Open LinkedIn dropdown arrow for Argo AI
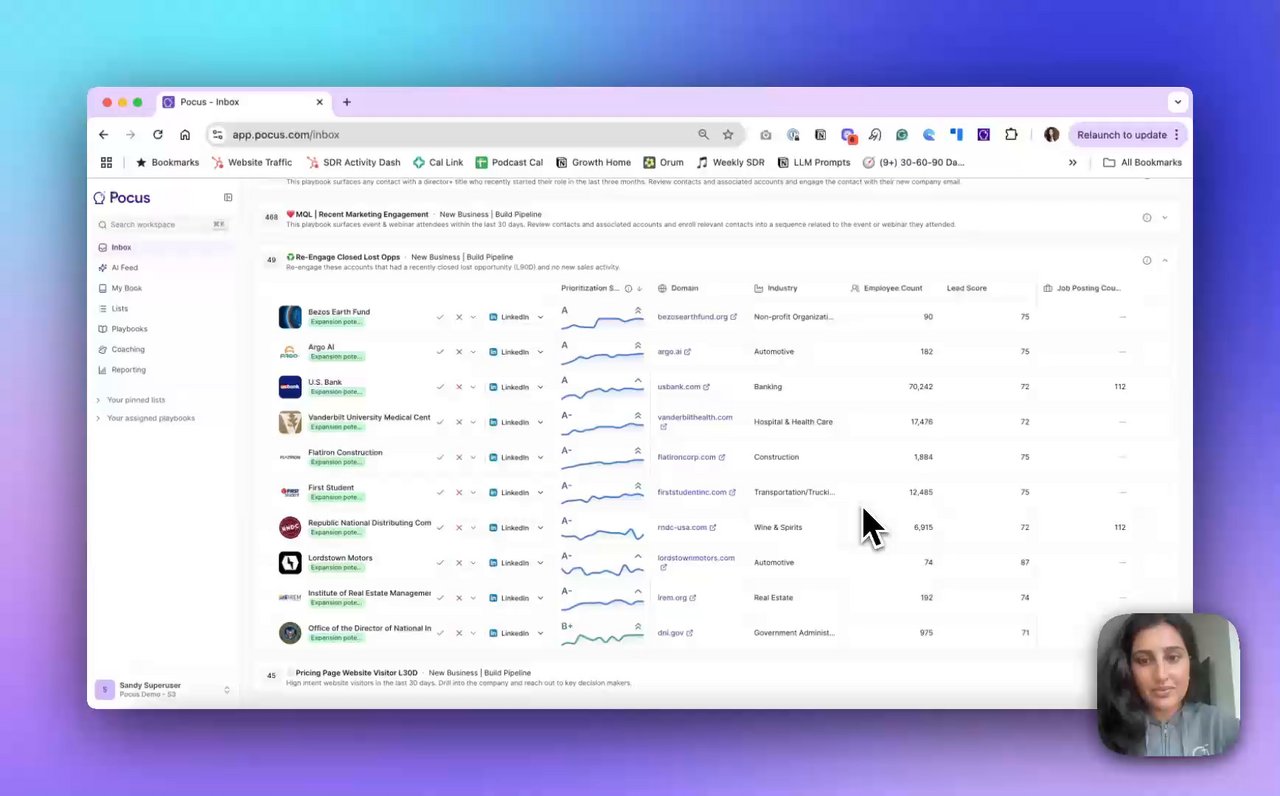Viewport: 1280px width, 796px height. [x=541, y=352]
